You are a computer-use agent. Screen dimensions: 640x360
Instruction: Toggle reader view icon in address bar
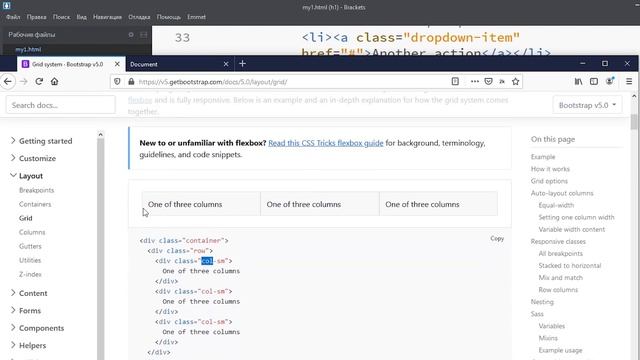coord(455,82)
